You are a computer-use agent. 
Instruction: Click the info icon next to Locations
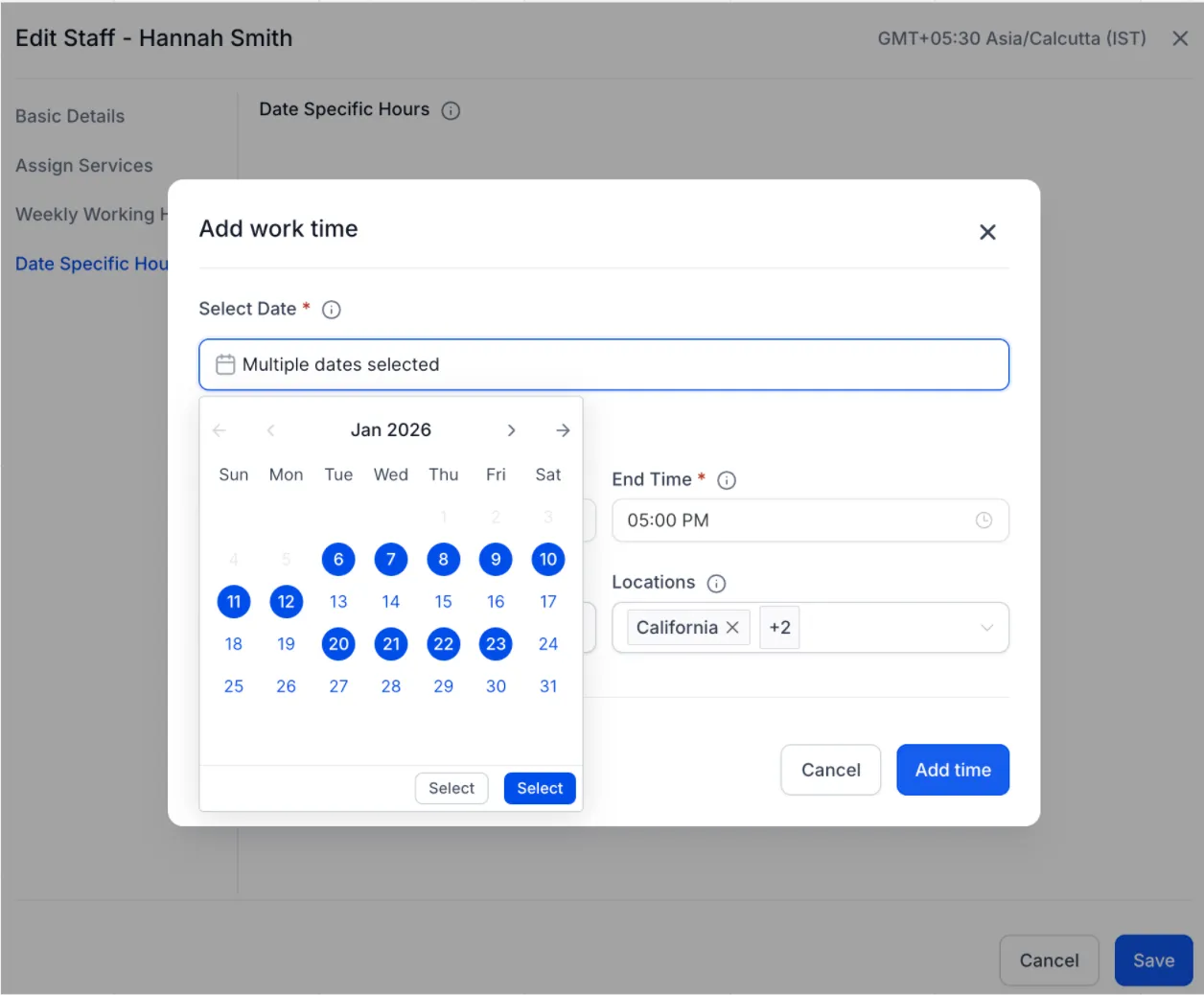(x=716, y=583)
